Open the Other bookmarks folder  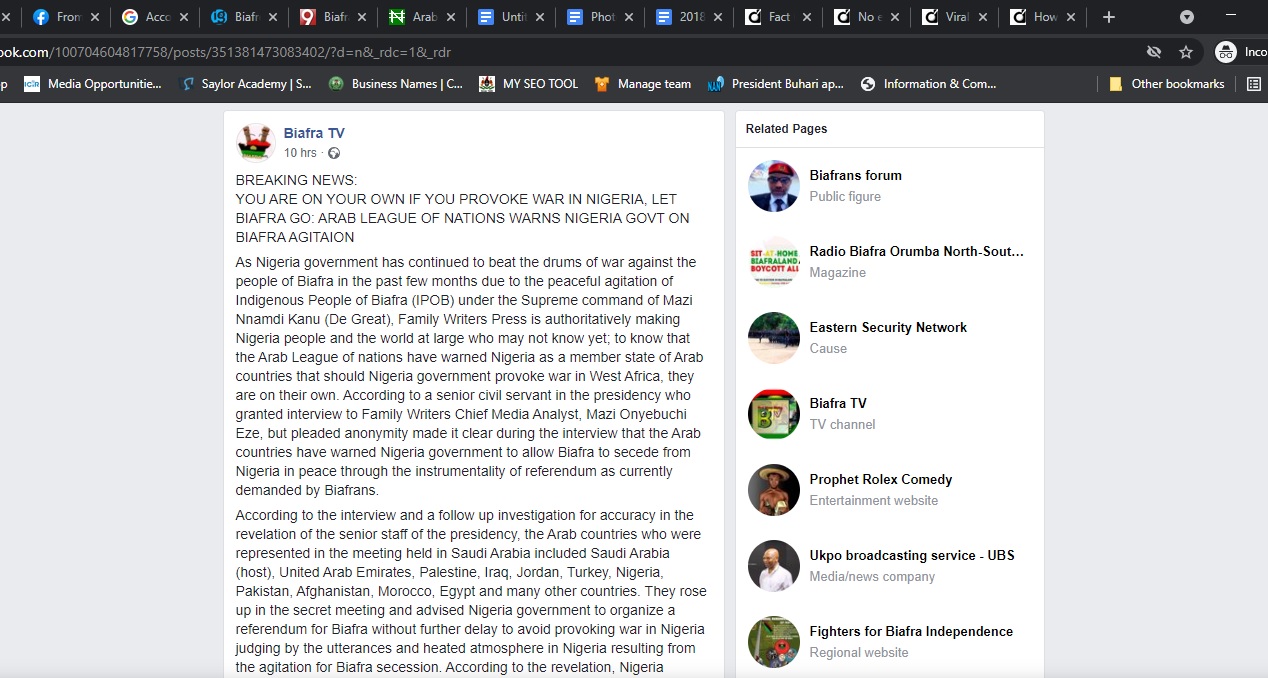point(1166,84)
